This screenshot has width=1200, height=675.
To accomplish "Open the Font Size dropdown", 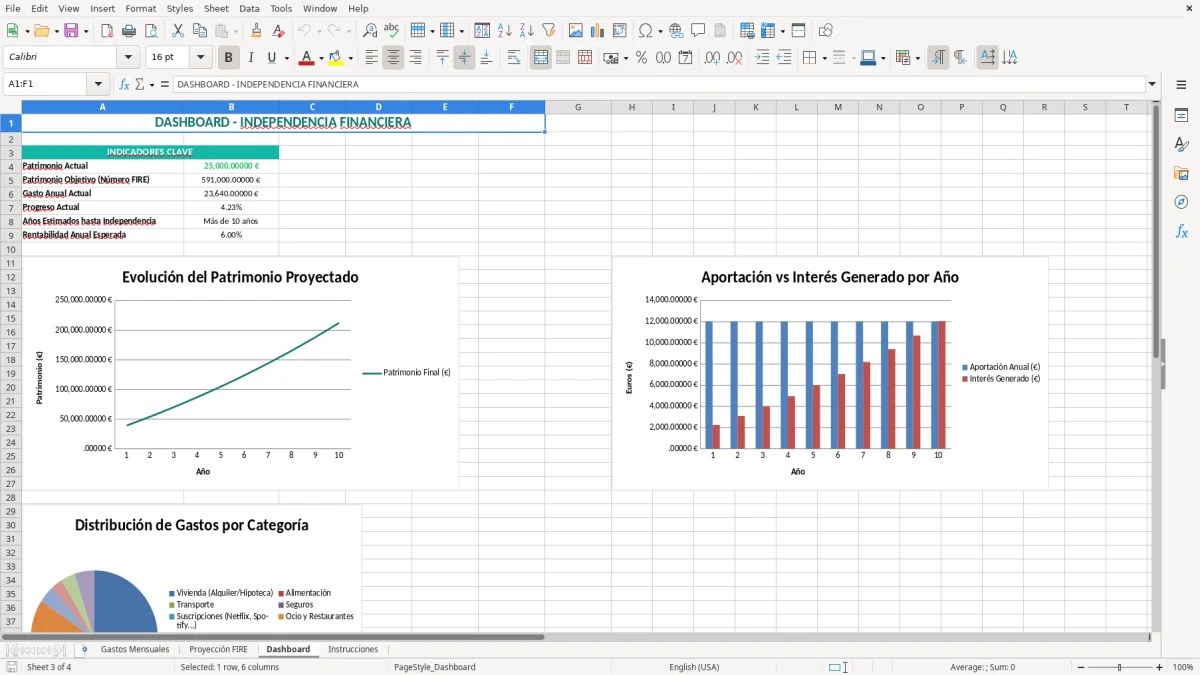I will tap(201, 58).
